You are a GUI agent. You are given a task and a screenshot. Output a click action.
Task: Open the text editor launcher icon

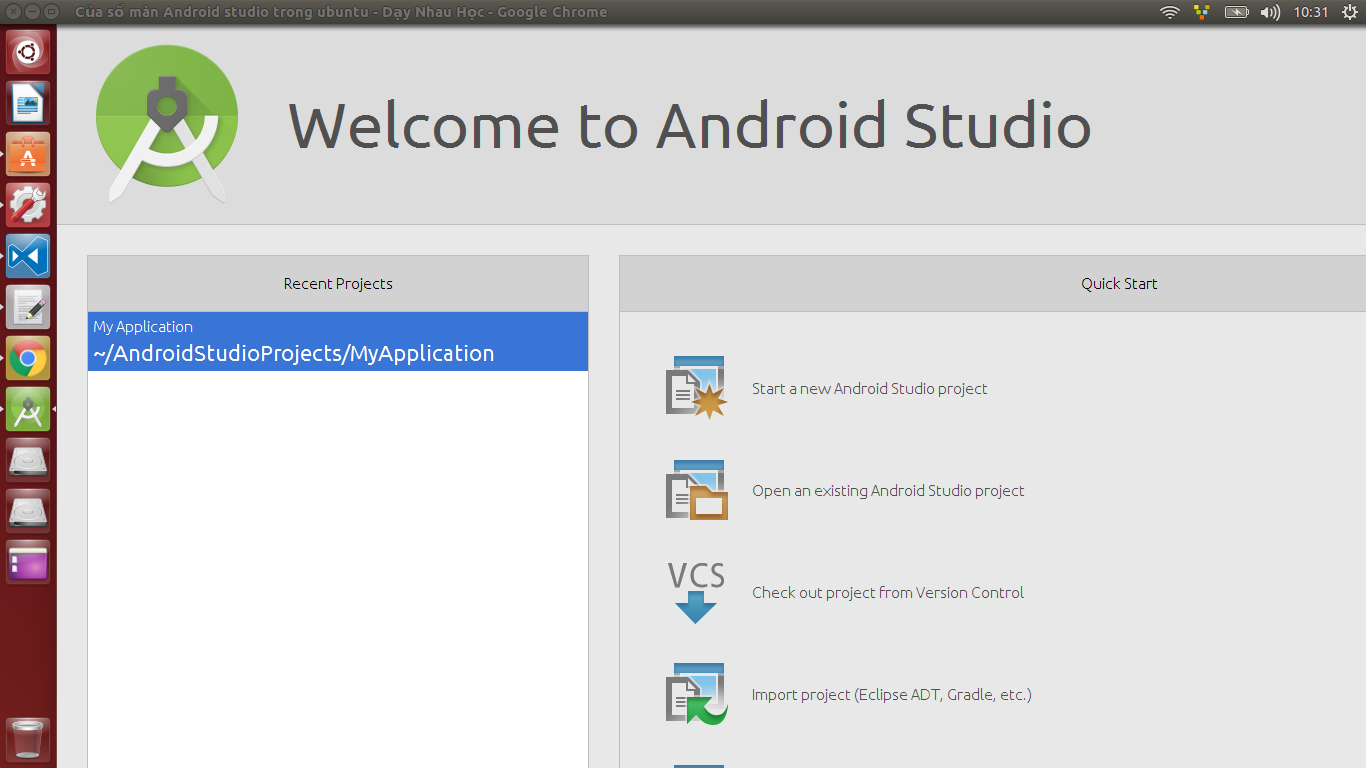[28, 307]
